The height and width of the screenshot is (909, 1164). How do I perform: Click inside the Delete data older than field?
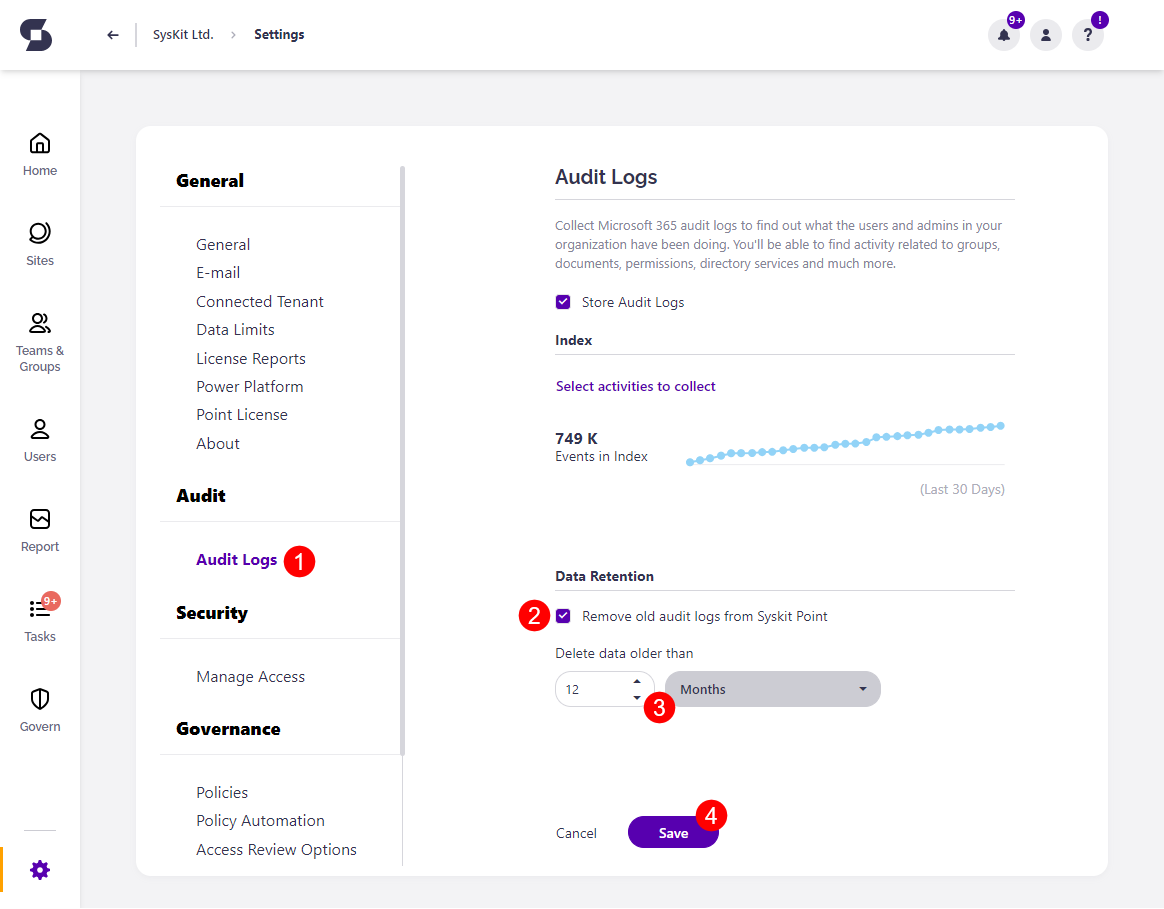pos(590,689)
